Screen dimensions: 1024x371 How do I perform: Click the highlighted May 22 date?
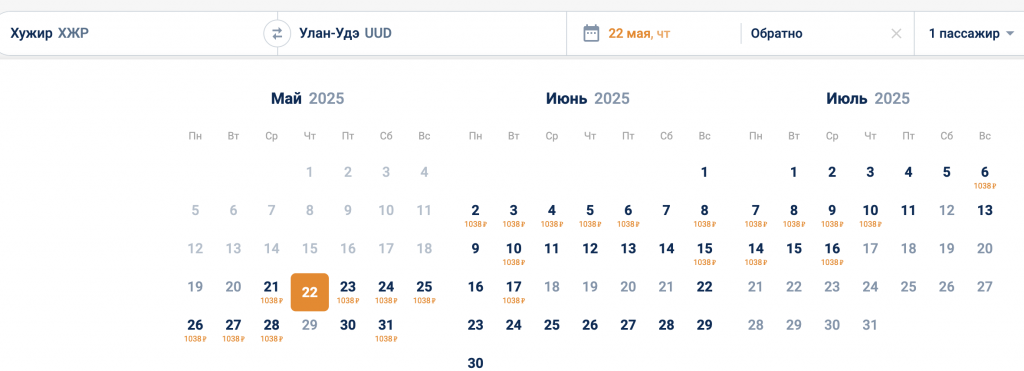pyautogui.click(x=310, y=292)
